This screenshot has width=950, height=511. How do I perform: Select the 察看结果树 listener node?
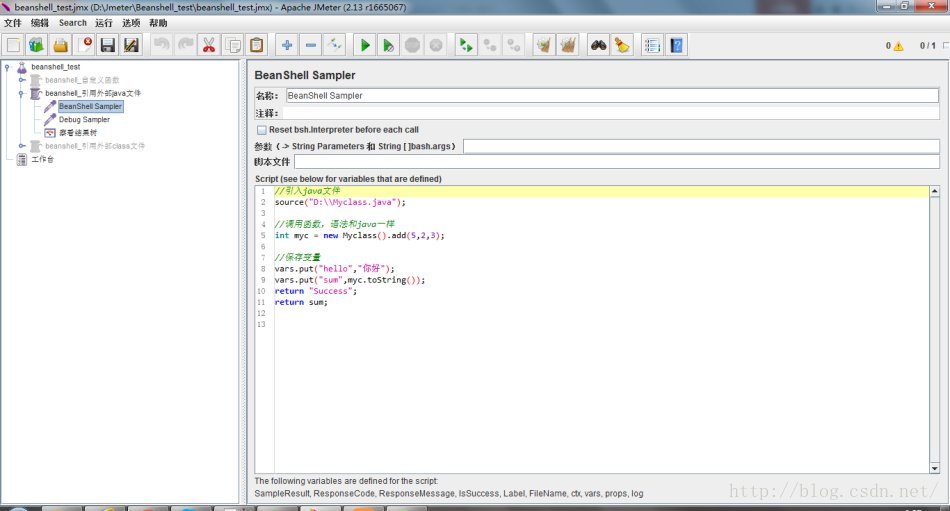click(78, 133)
